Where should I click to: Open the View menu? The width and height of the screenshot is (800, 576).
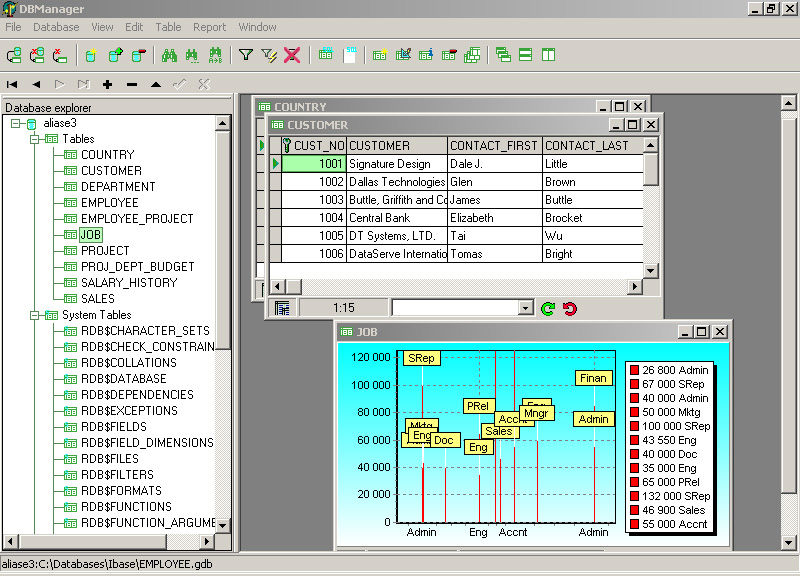[x=102, y=27]
